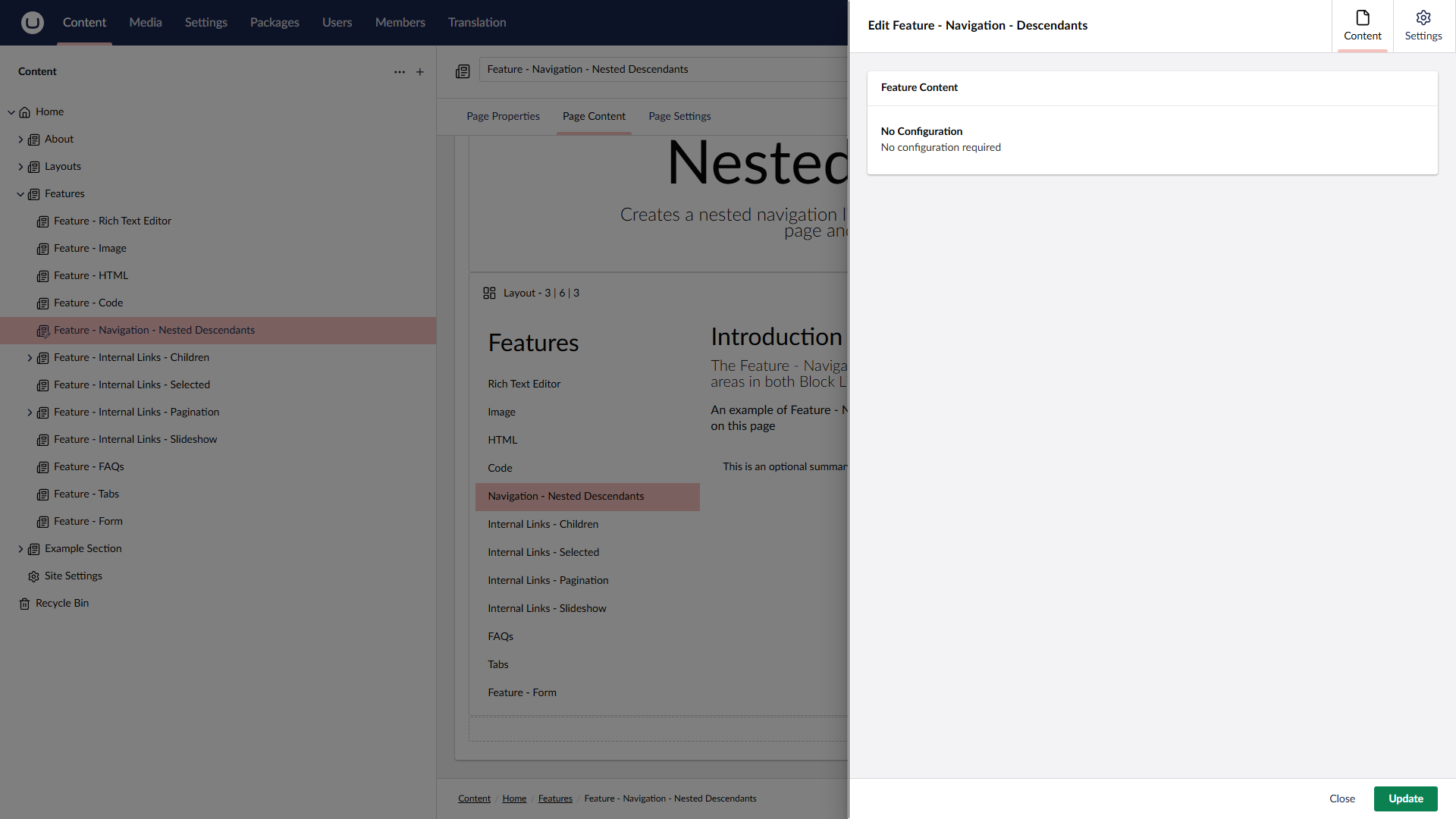Image resolution: width=1456 pixels, height=819 pixels.
Task: Open the three-dots menu beside Content heading
Action: (399, 72)
